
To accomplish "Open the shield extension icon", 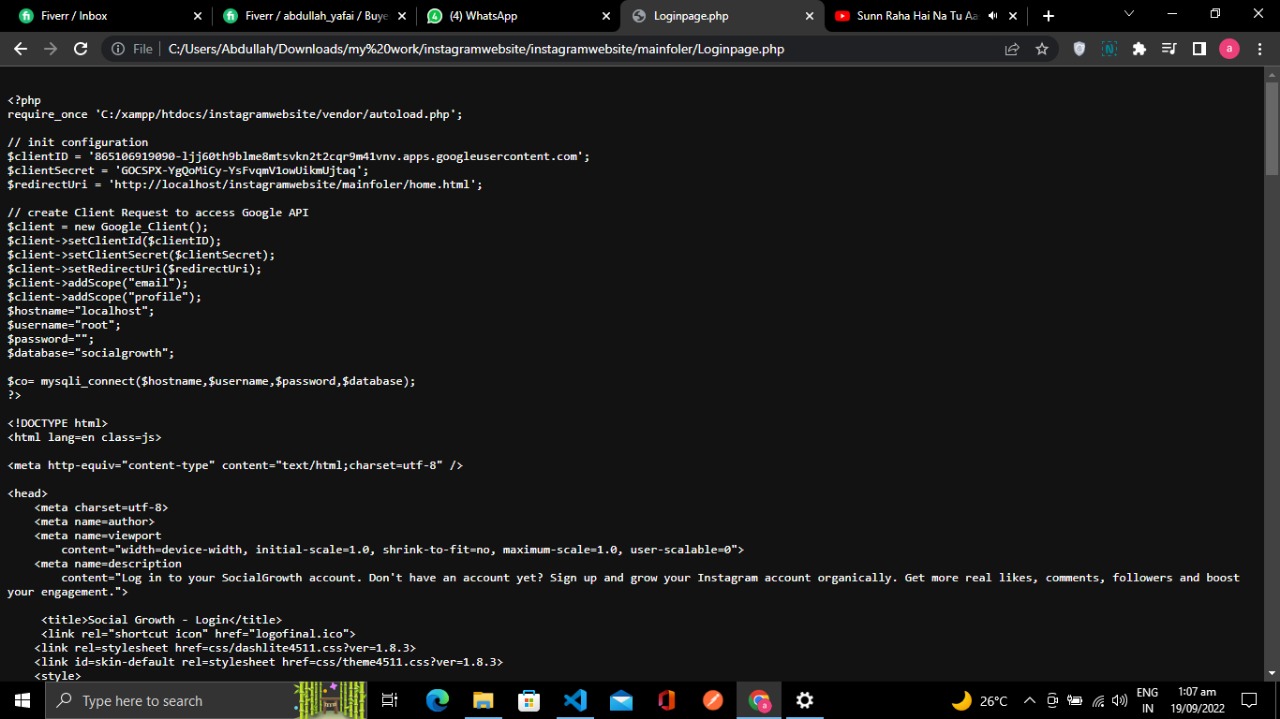I will click(x=1079, y=49).
